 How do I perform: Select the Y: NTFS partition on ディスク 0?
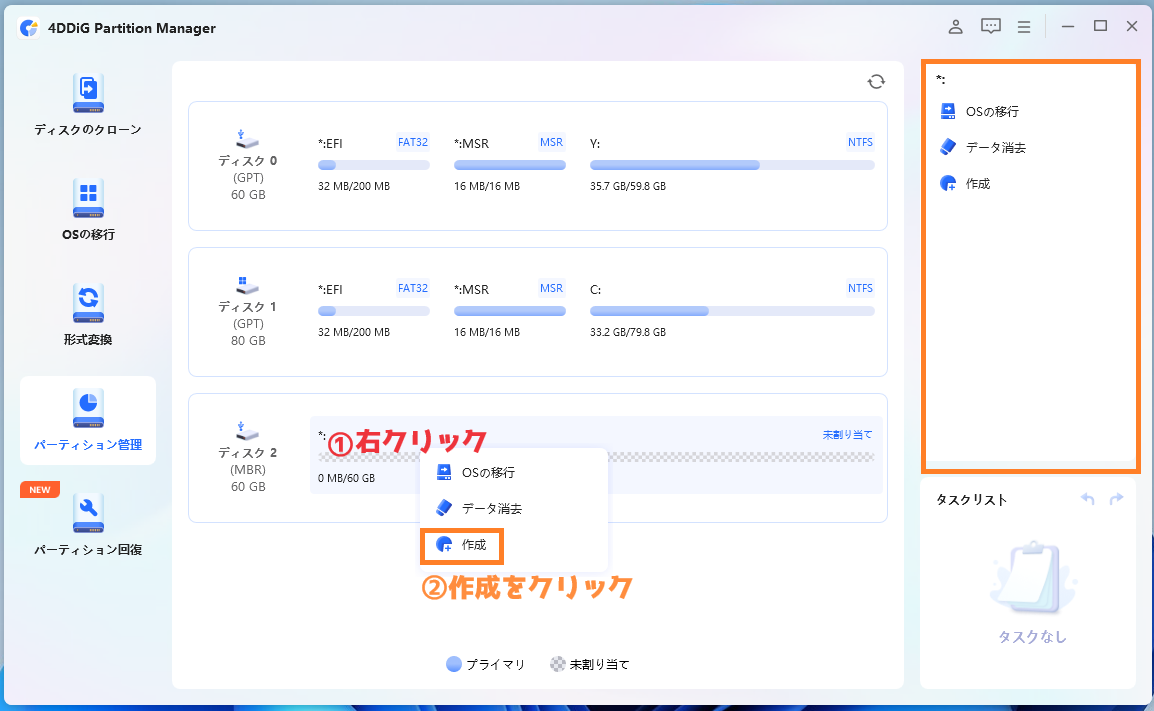(x=732, y=164)
